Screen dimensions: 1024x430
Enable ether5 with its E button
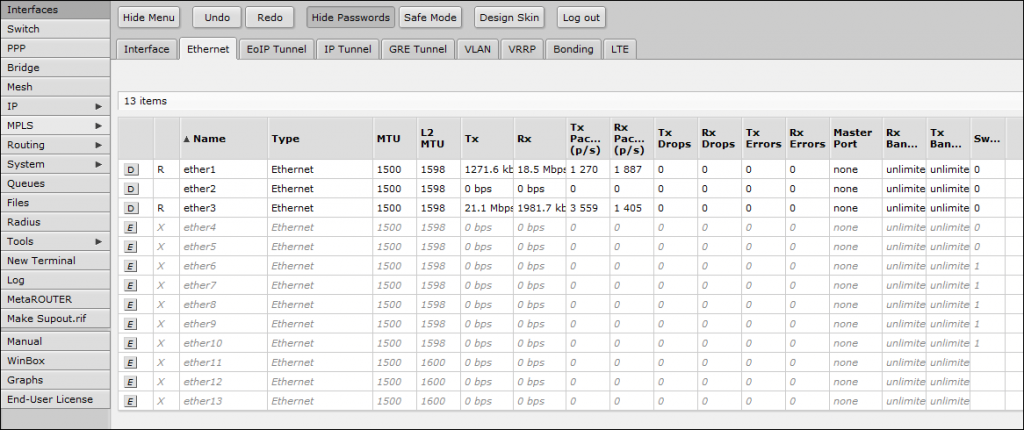(x=131, y=247)
